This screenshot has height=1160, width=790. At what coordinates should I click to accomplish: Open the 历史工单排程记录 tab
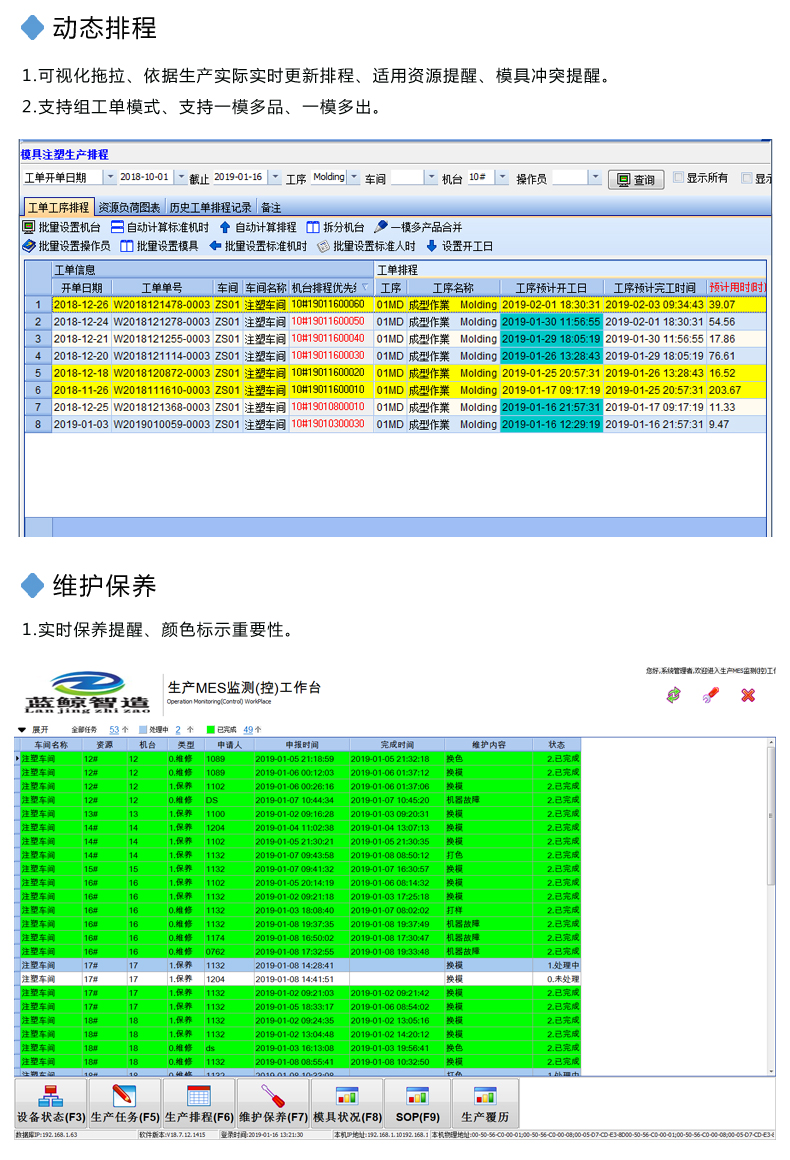pyautogui.click(x=210, y=208)
